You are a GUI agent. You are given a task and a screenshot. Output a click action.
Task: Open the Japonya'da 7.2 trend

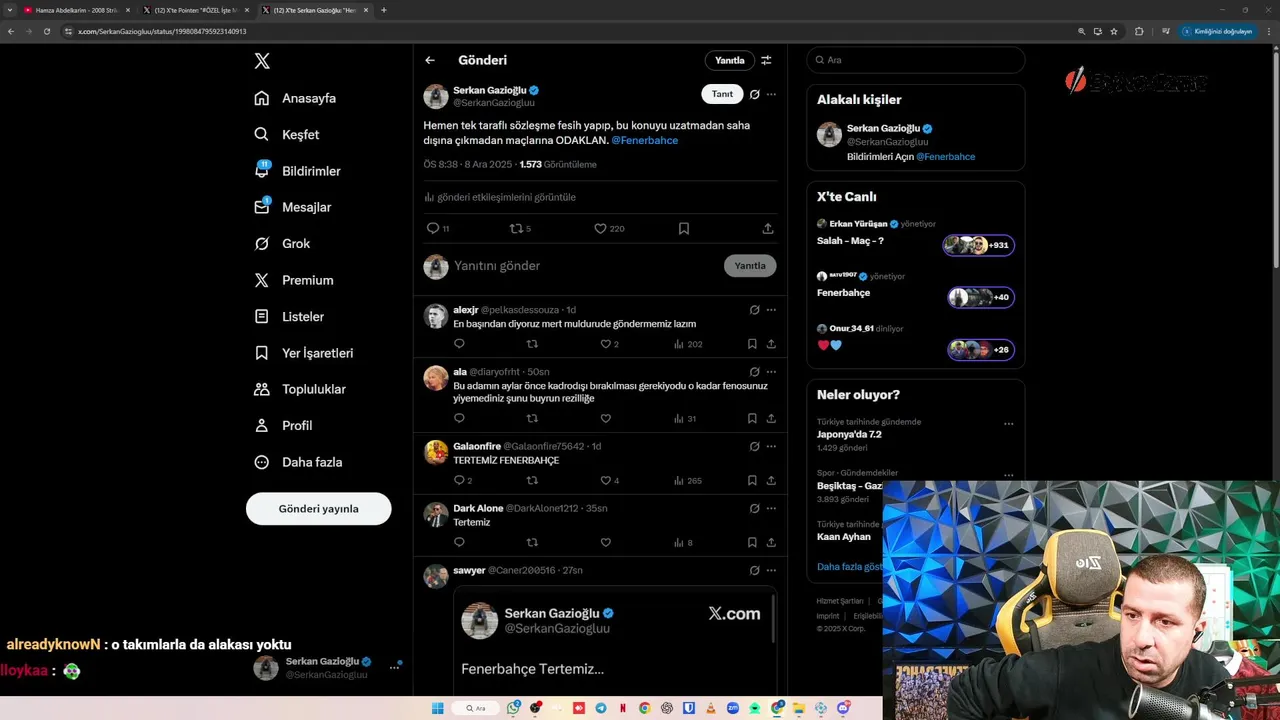849,434
